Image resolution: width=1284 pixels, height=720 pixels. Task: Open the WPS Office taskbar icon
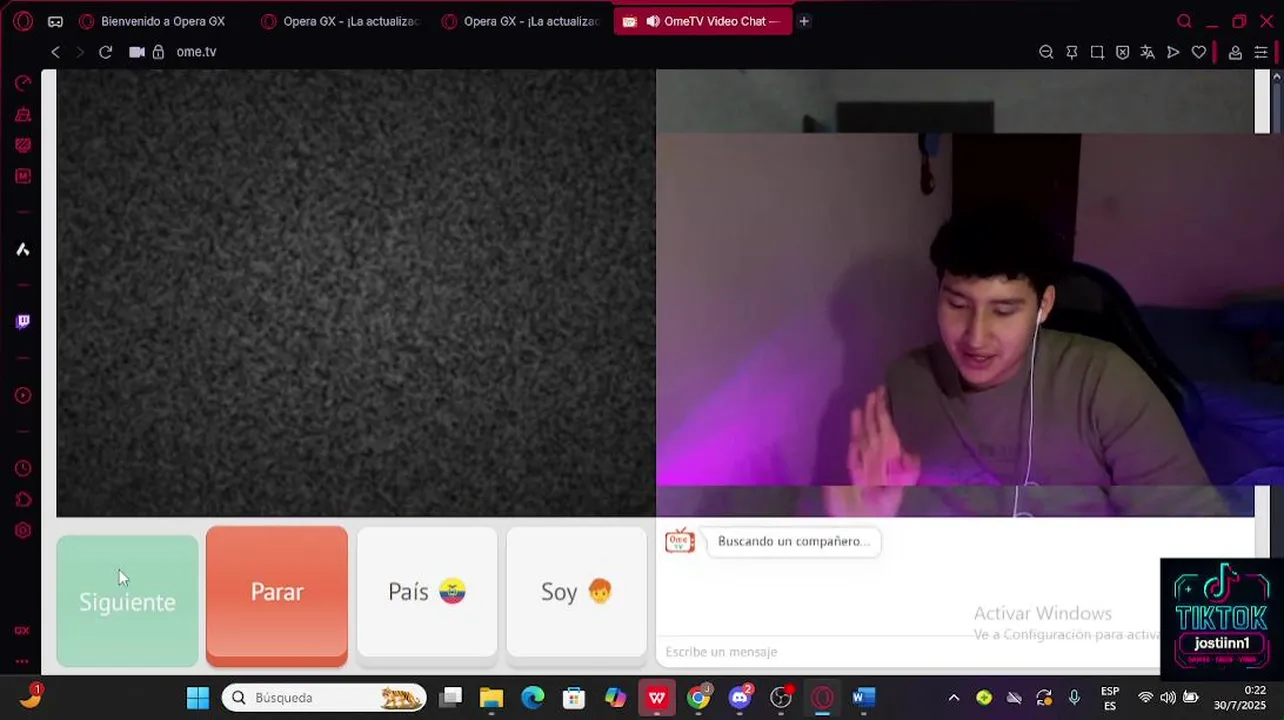[x=657, y=698]
